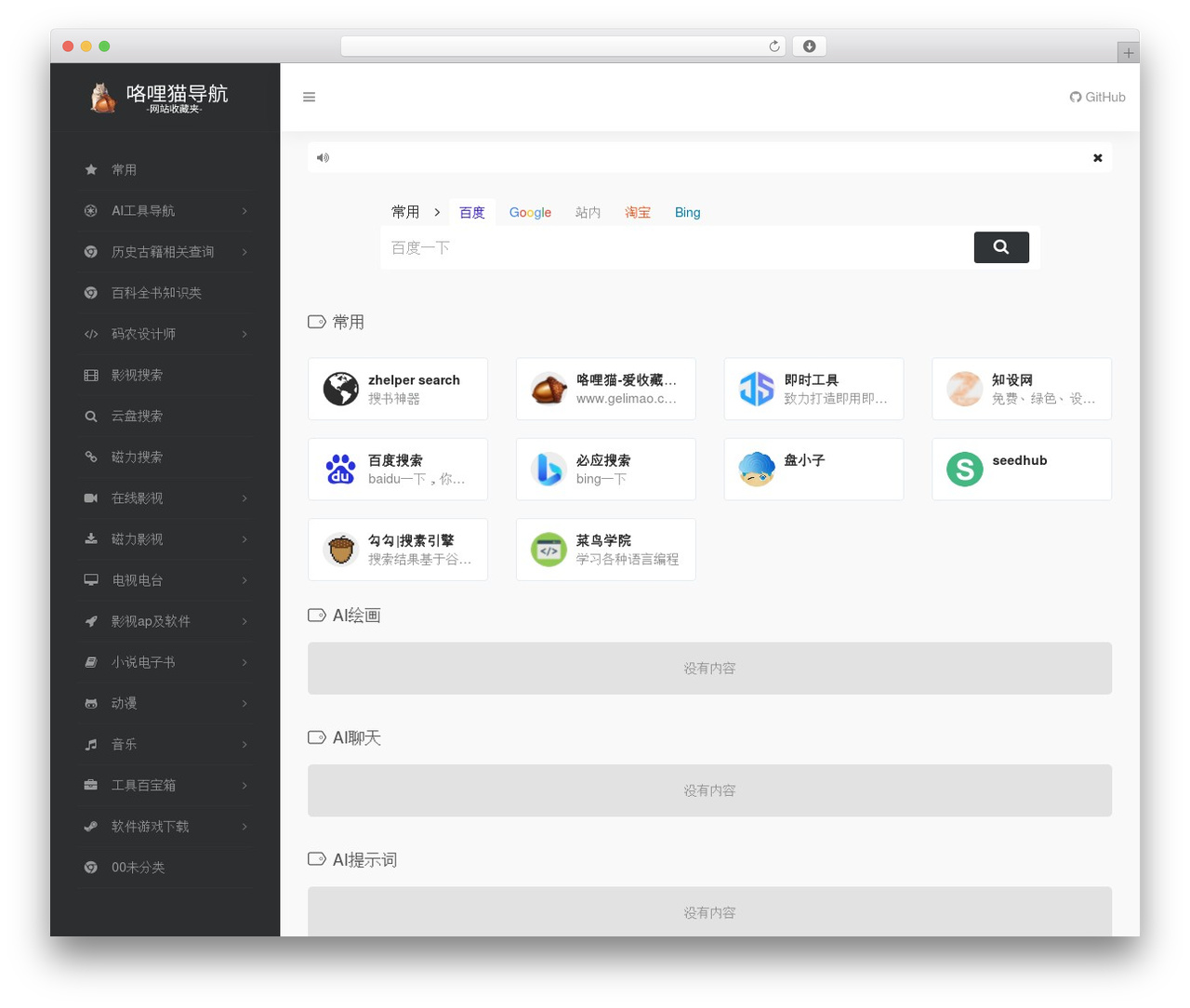Close the announcement bar with the X
1190x1008 pixels.
pos(1098,158)
